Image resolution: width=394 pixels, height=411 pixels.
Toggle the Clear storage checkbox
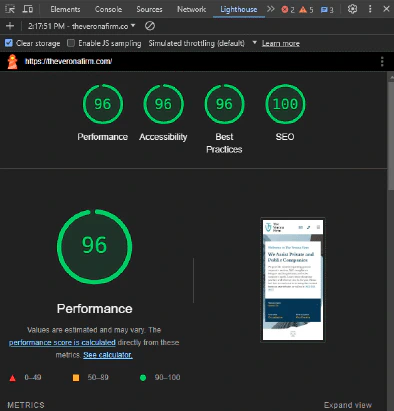9,43
